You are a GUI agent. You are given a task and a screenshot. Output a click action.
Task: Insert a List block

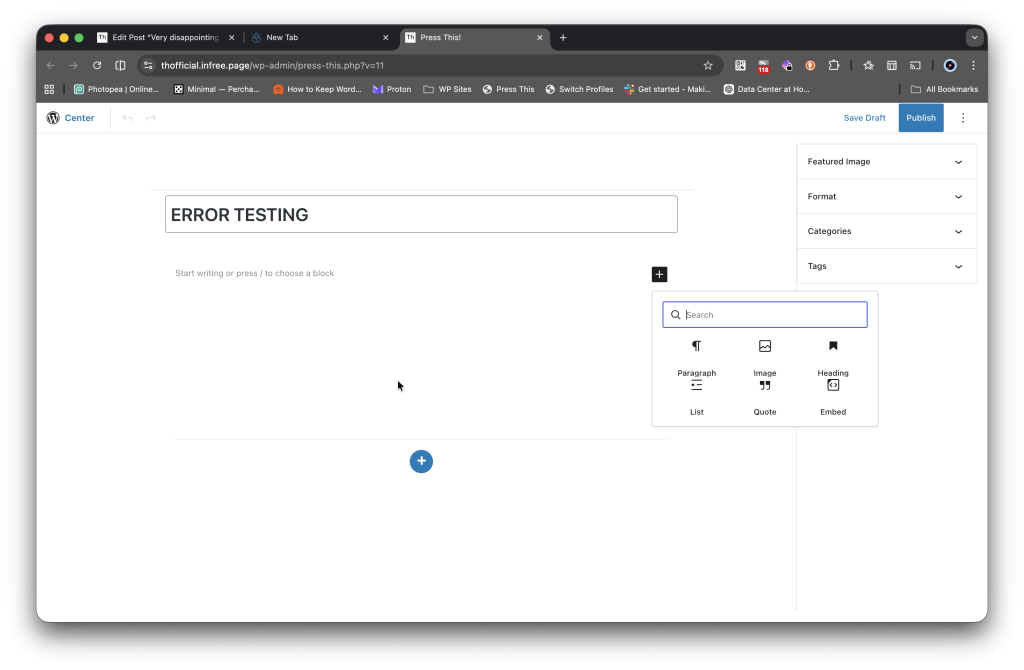(696, 396)
